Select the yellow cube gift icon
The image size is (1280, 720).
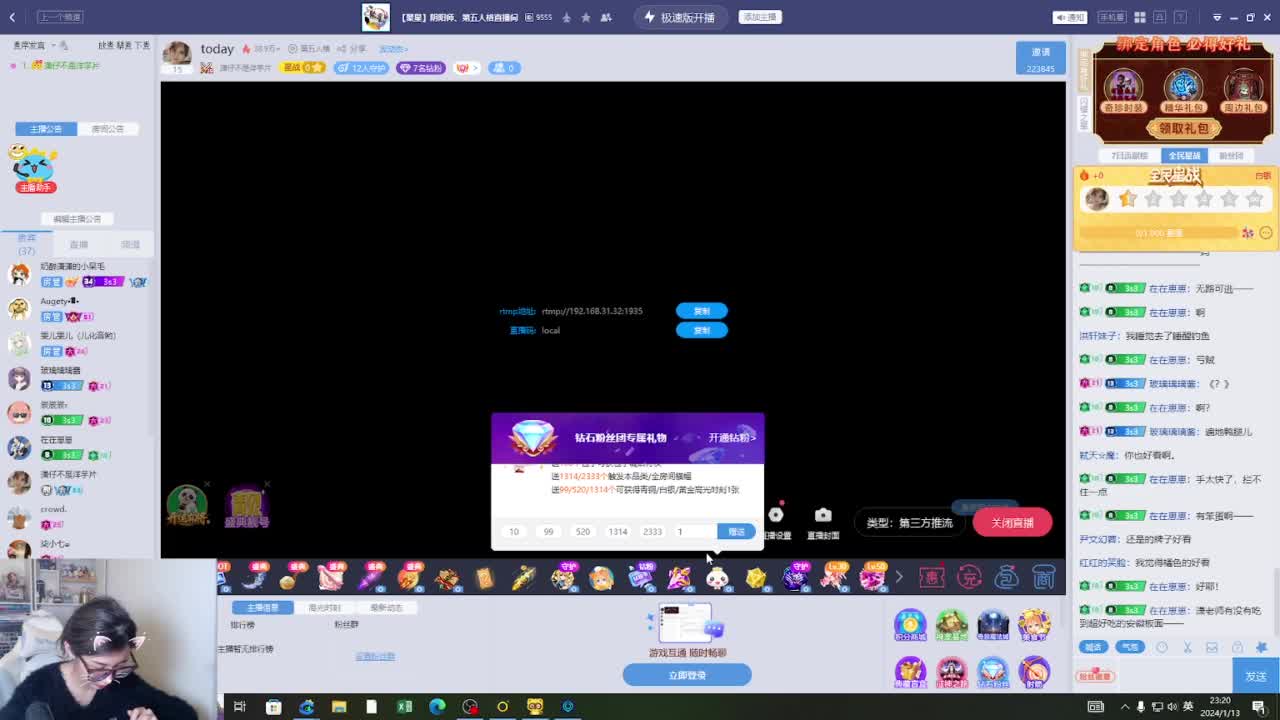click(756, 577)
